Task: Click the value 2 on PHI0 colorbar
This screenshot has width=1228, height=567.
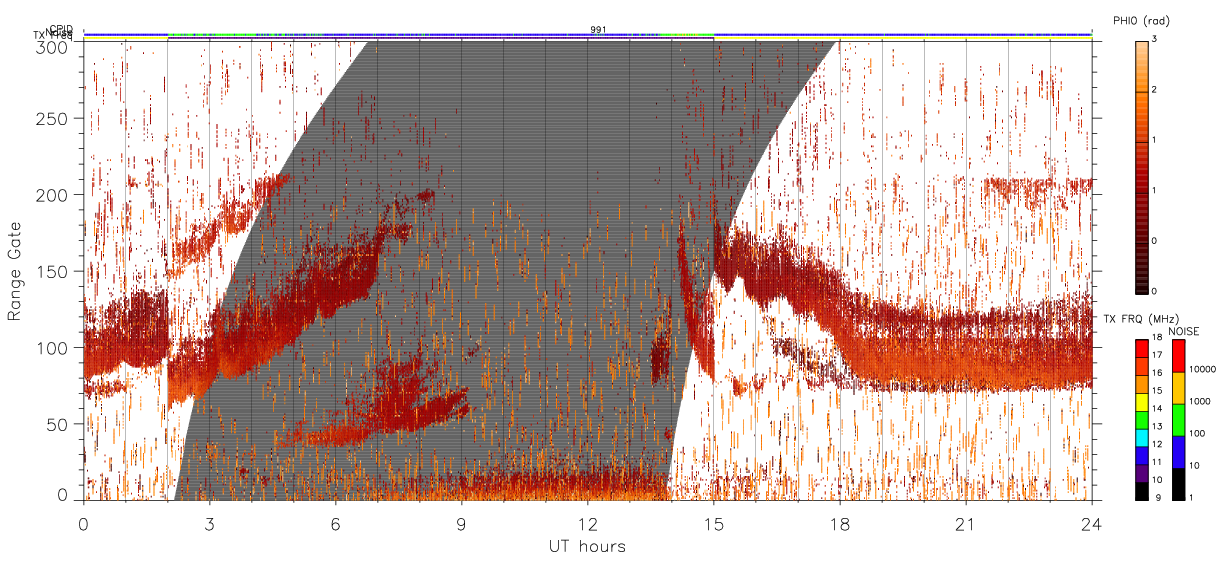Action: [x=1154, y=89]
